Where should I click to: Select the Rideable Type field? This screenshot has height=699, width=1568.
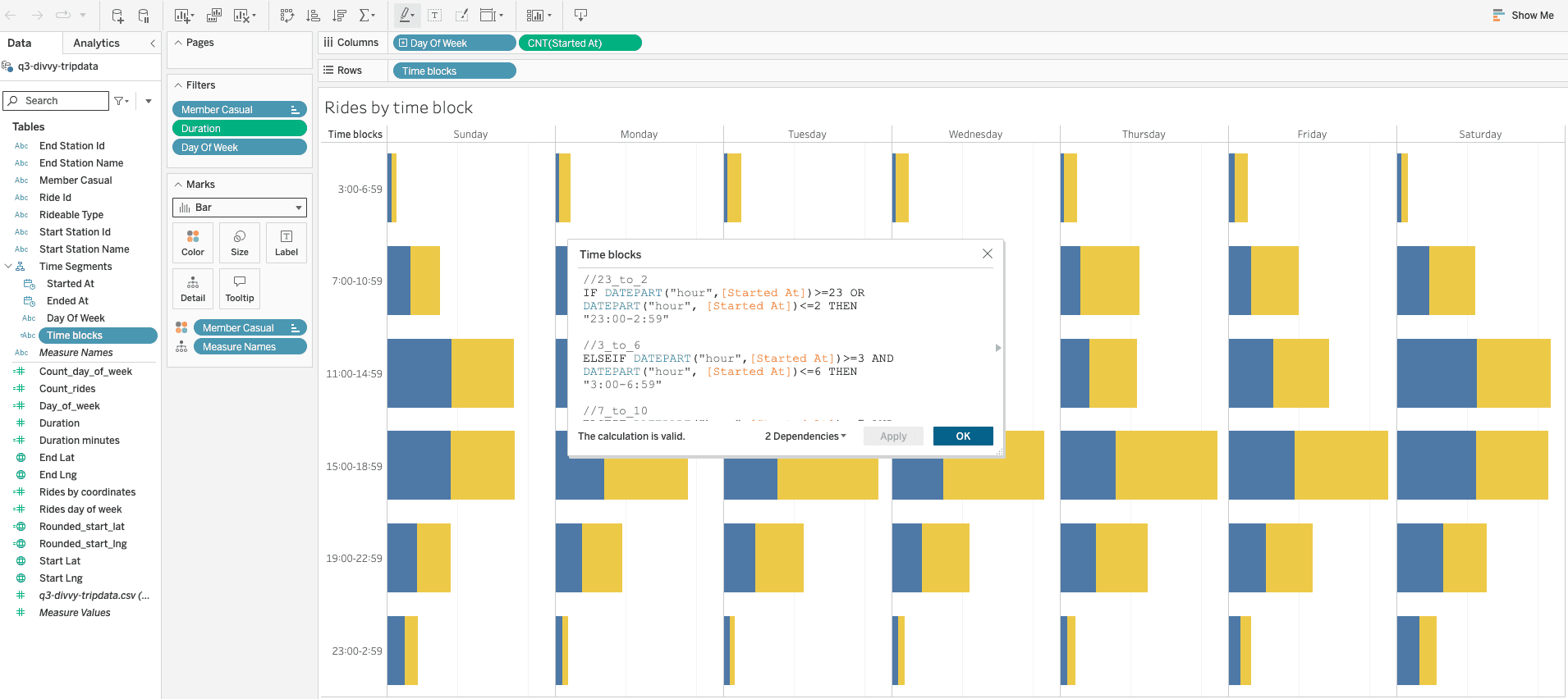71,215
